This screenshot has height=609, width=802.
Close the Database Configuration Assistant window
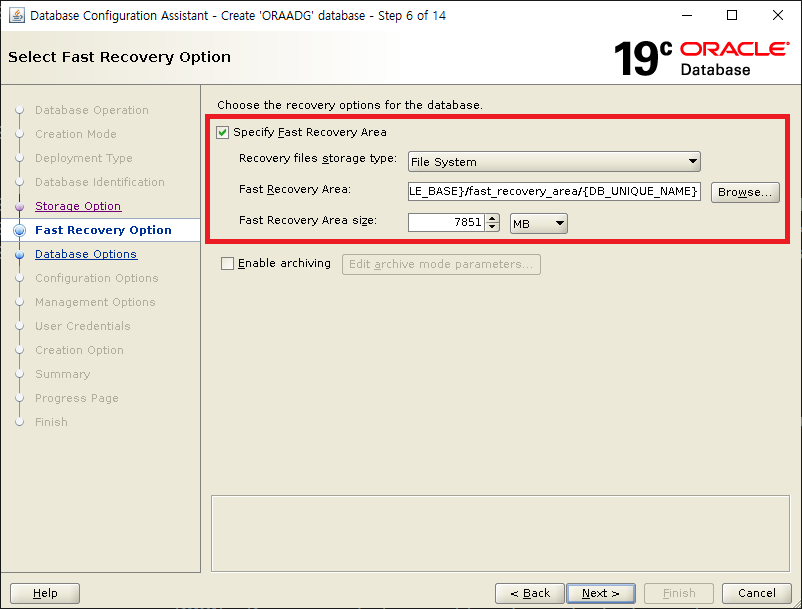[777, 15]
